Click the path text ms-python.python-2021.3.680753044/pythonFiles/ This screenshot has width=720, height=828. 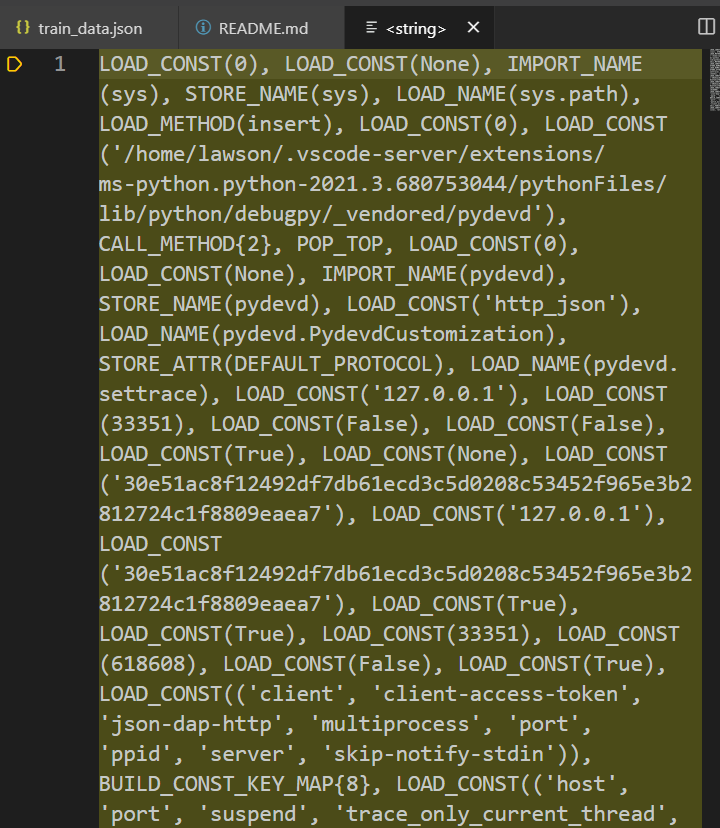click(382, 185)
